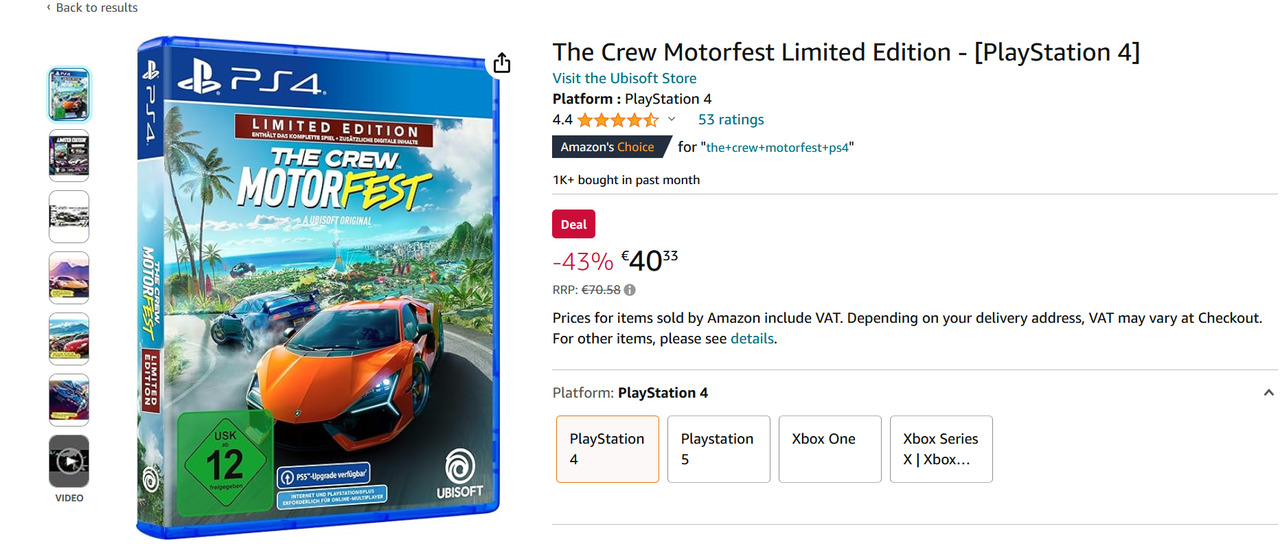Choose the PlayStation 4 platform option
The height and width of the screenshot is (544, 1280).
pos(607,449)
